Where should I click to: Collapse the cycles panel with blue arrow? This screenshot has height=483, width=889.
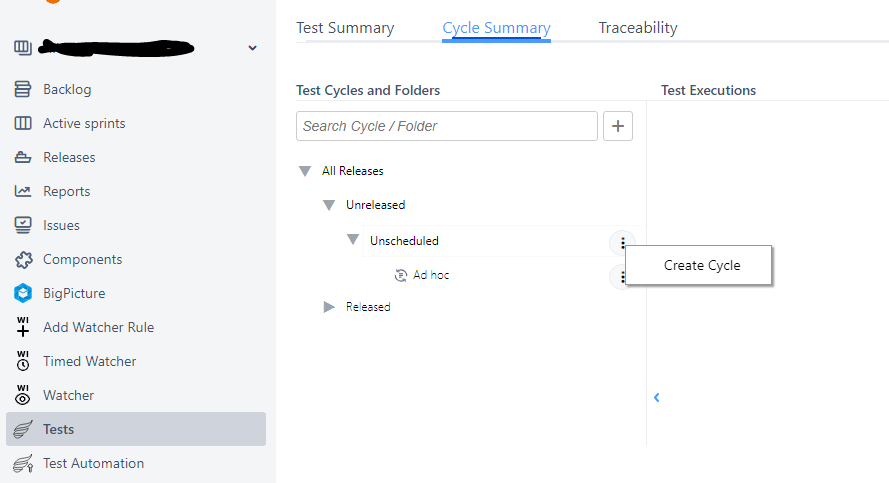(x=657, y=397)
